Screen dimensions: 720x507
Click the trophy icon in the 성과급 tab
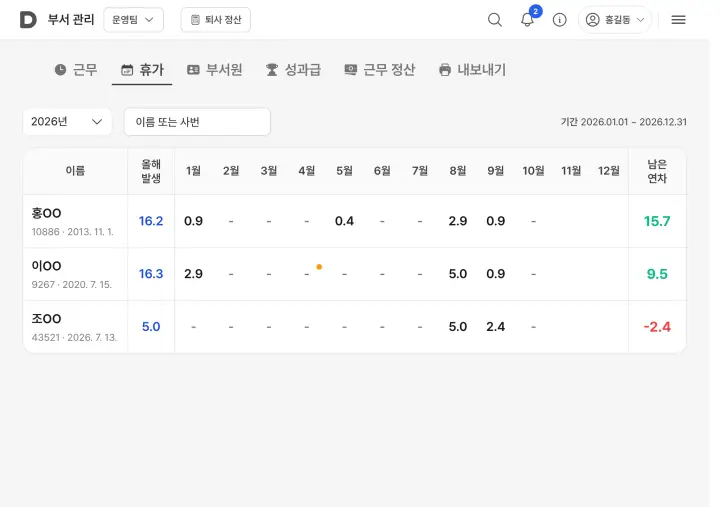(272, 70)
